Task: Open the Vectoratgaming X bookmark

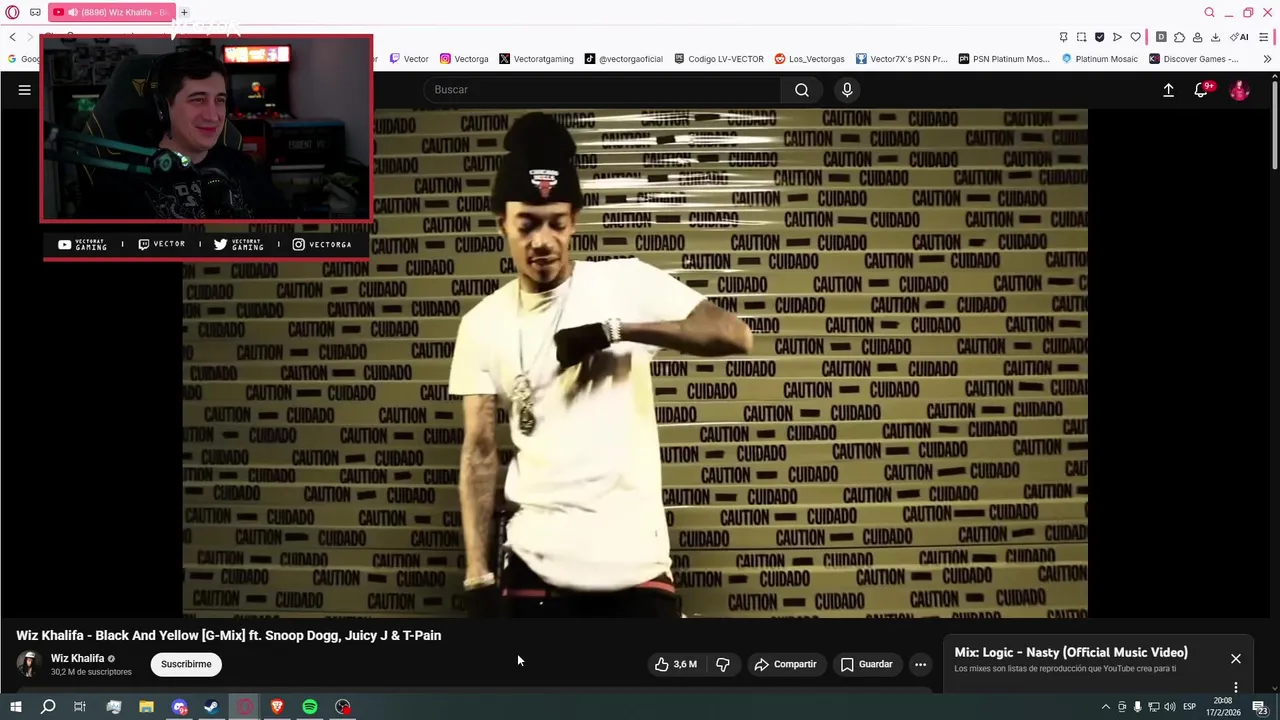Action: click(x=536, y=59)
